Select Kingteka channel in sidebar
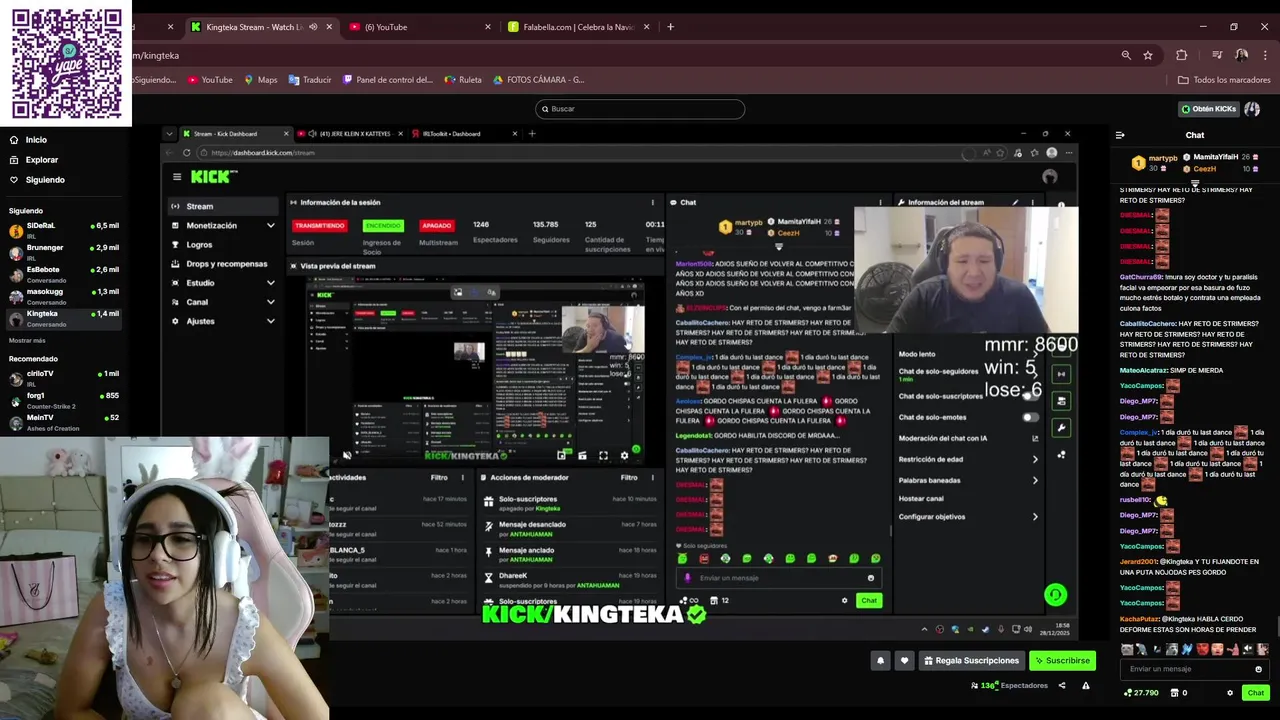Viewport: 1280px width, 720px height. click(64, 317)
